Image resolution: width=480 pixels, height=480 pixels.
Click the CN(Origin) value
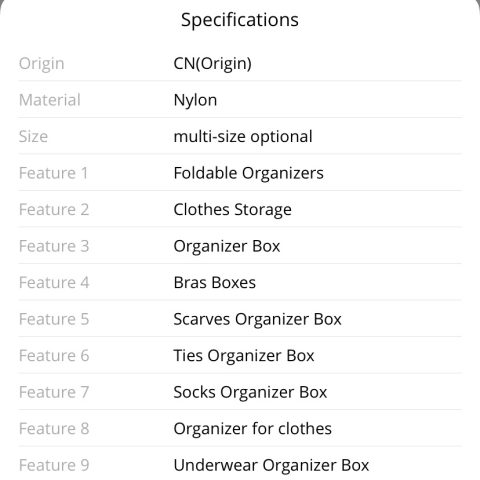click(x=212, y=64)
